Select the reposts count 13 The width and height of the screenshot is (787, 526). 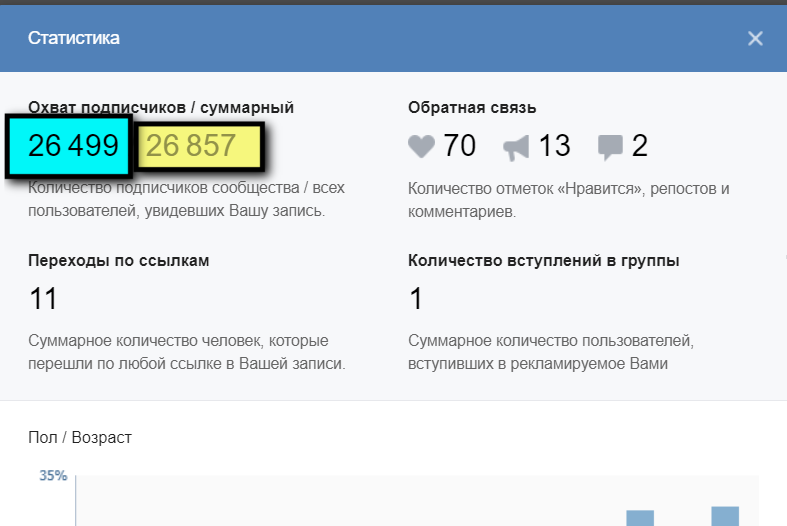(x=554, y=146)
